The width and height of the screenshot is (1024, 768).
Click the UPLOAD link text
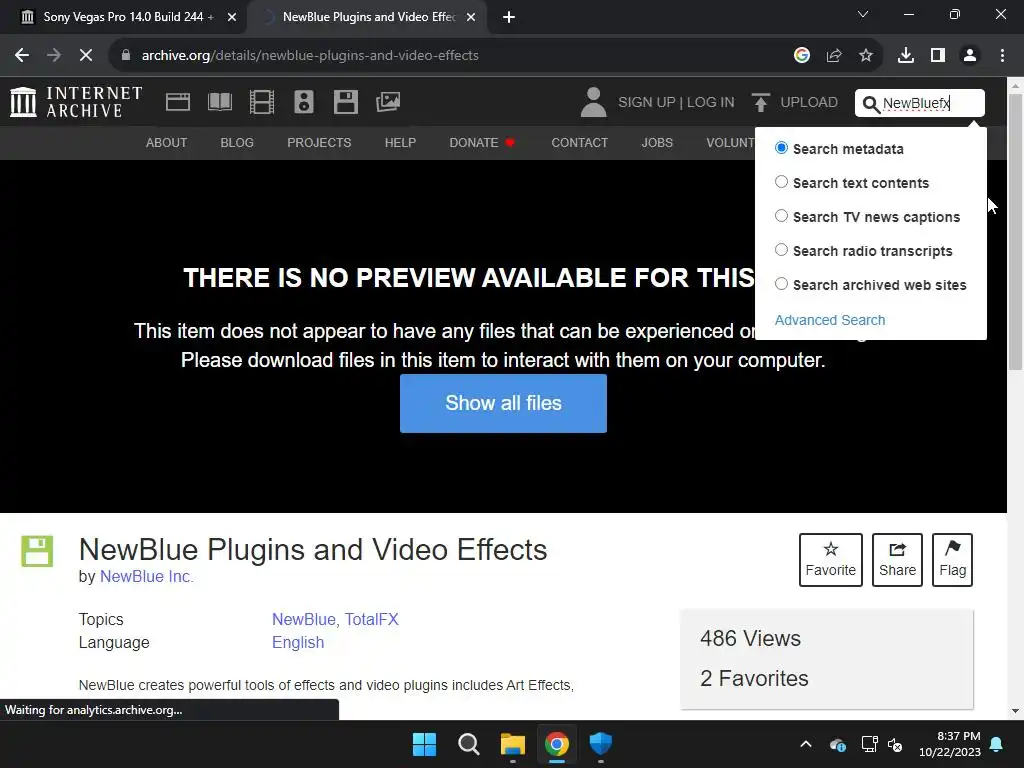click(x=808, y=103)
